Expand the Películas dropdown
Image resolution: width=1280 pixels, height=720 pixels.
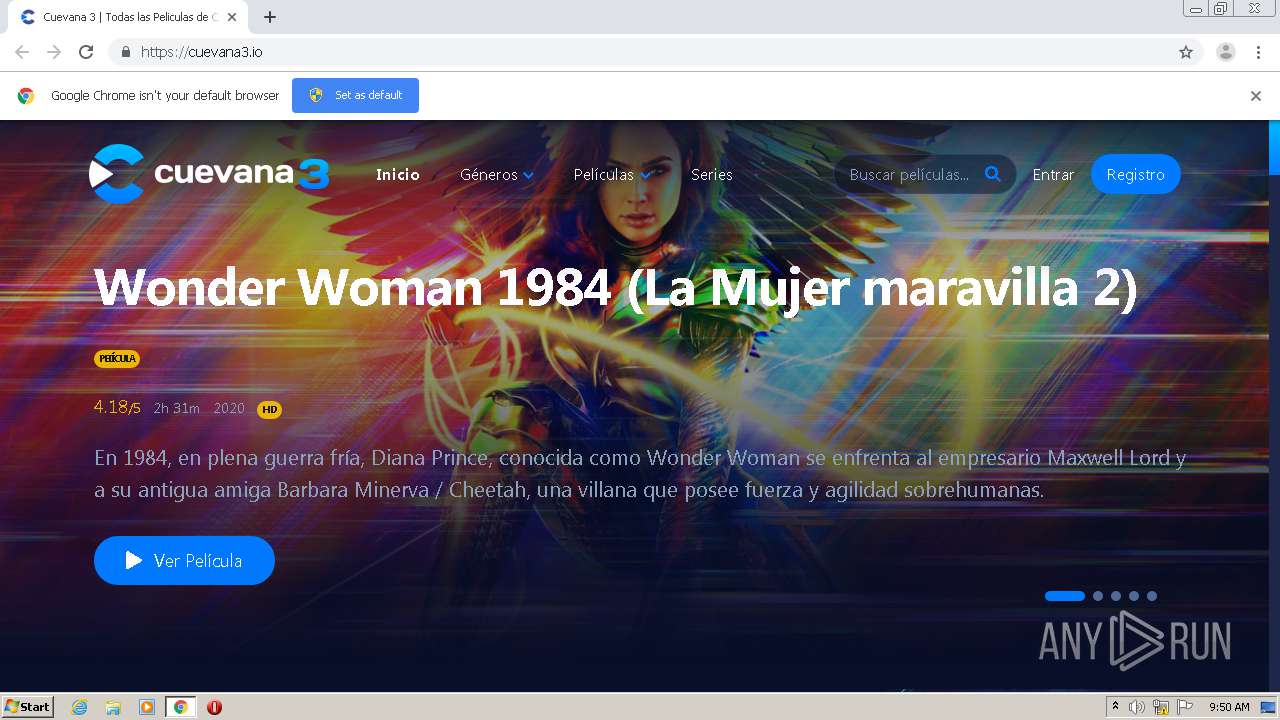tap(612, 175)
